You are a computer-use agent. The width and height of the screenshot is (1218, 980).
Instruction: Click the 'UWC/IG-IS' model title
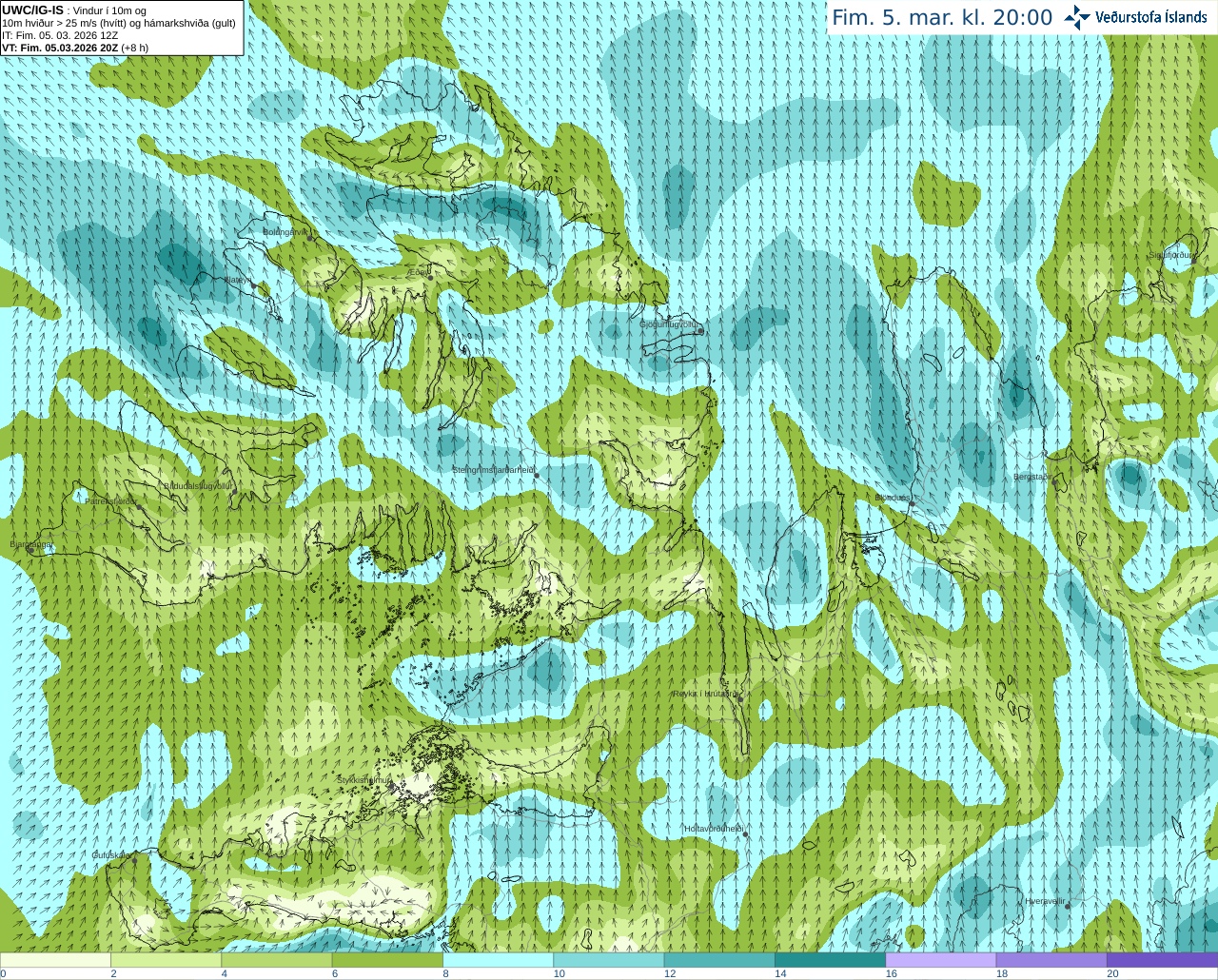point(32,10)
